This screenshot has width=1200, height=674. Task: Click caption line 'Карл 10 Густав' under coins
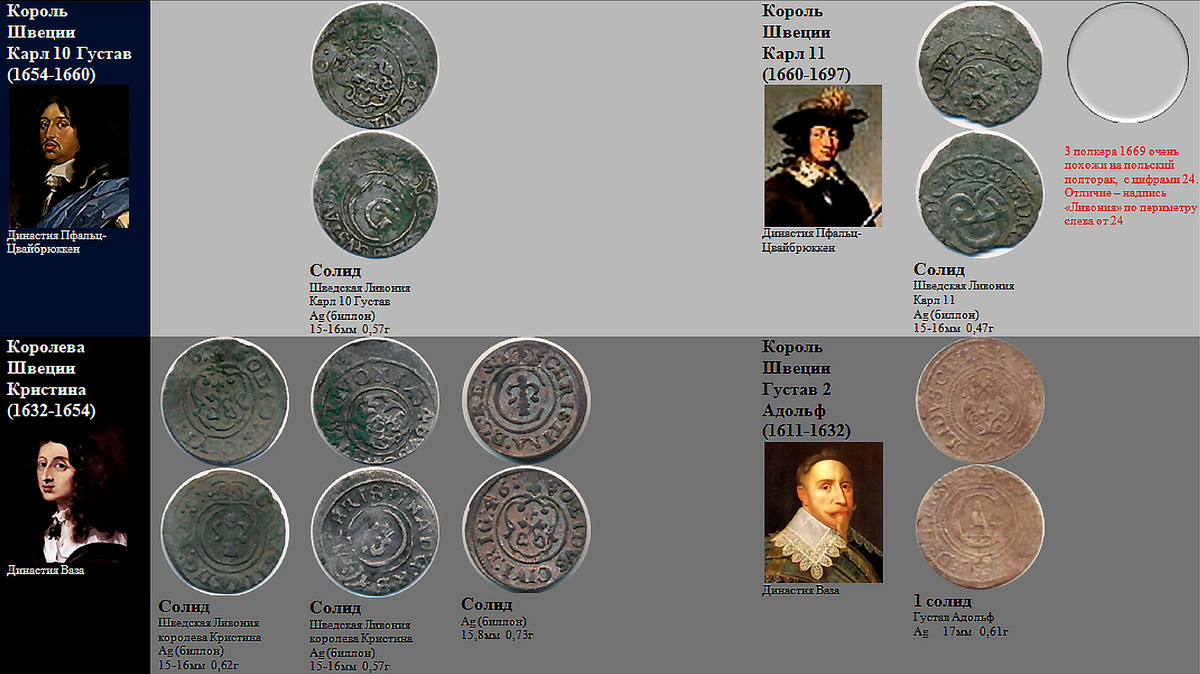(350, 301)
